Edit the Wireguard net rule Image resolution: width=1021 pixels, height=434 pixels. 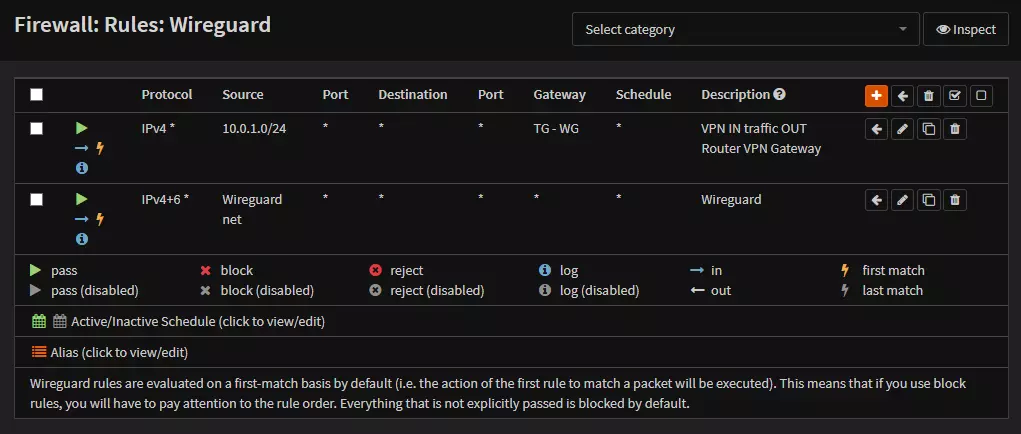[x=902, y=200]
